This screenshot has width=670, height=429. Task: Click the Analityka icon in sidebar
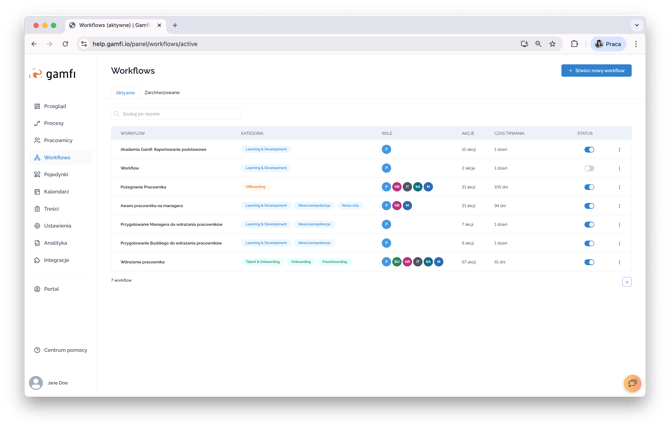point(37,243)
